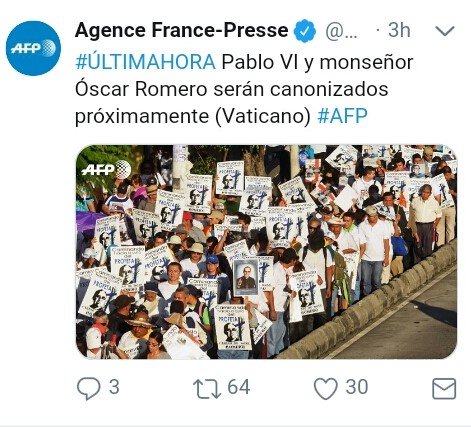Retweet using the arrows icon
Screen dimensions: 471x427
[207, 388]
